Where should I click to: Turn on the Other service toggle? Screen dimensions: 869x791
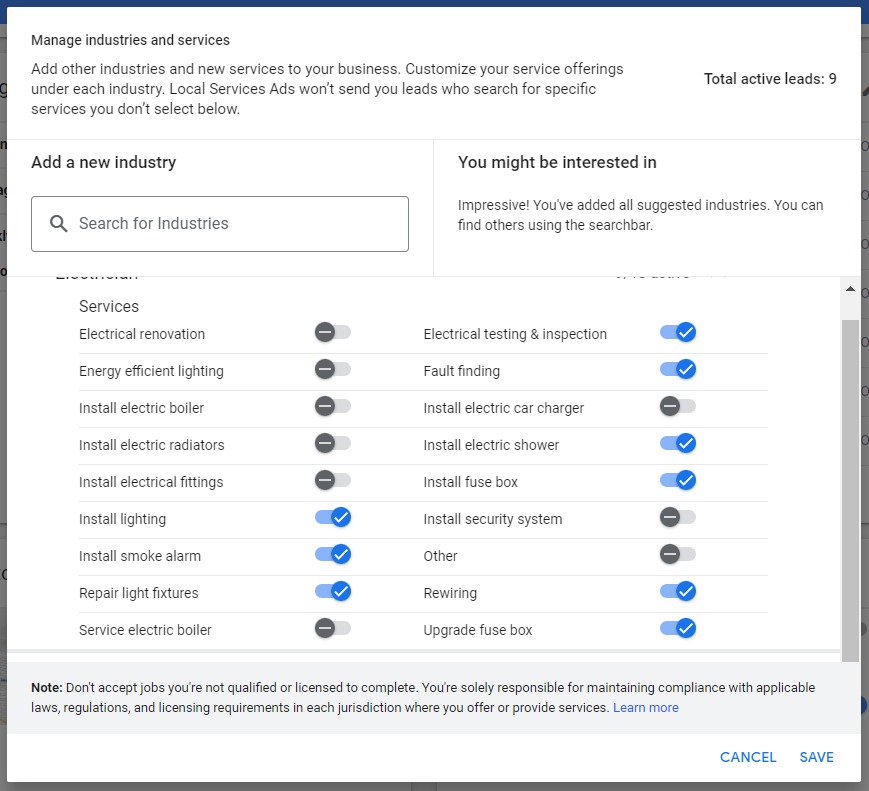pyautogui.click(x=678, y=555)
